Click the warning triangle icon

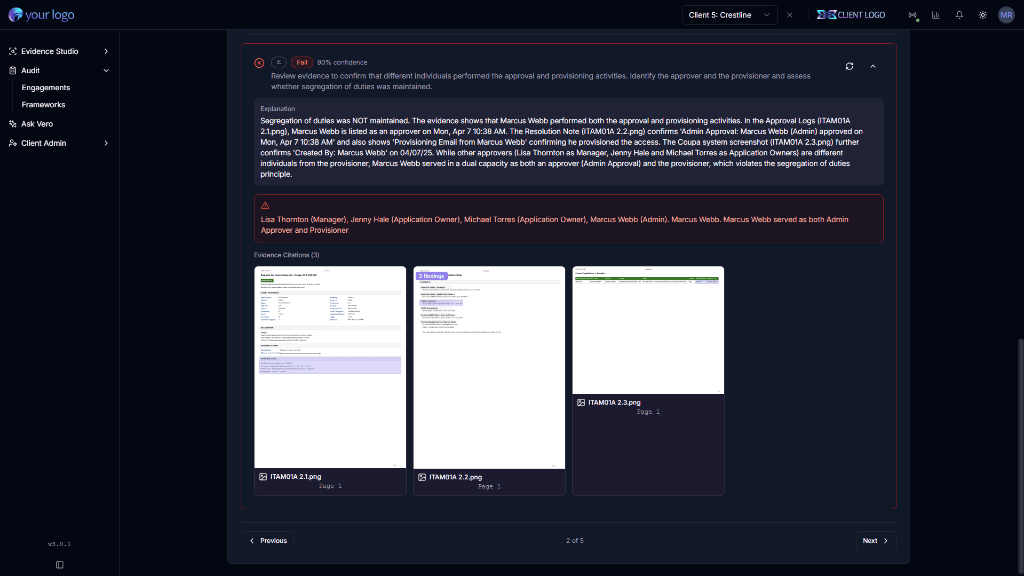(x=265, y=206)
